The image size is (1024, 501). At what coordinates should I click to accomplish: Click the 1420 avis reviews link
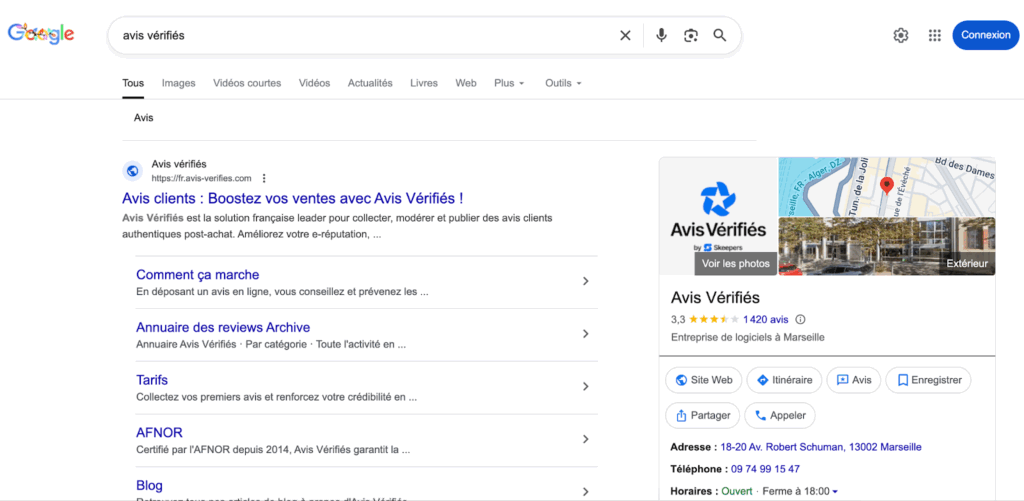765,319
